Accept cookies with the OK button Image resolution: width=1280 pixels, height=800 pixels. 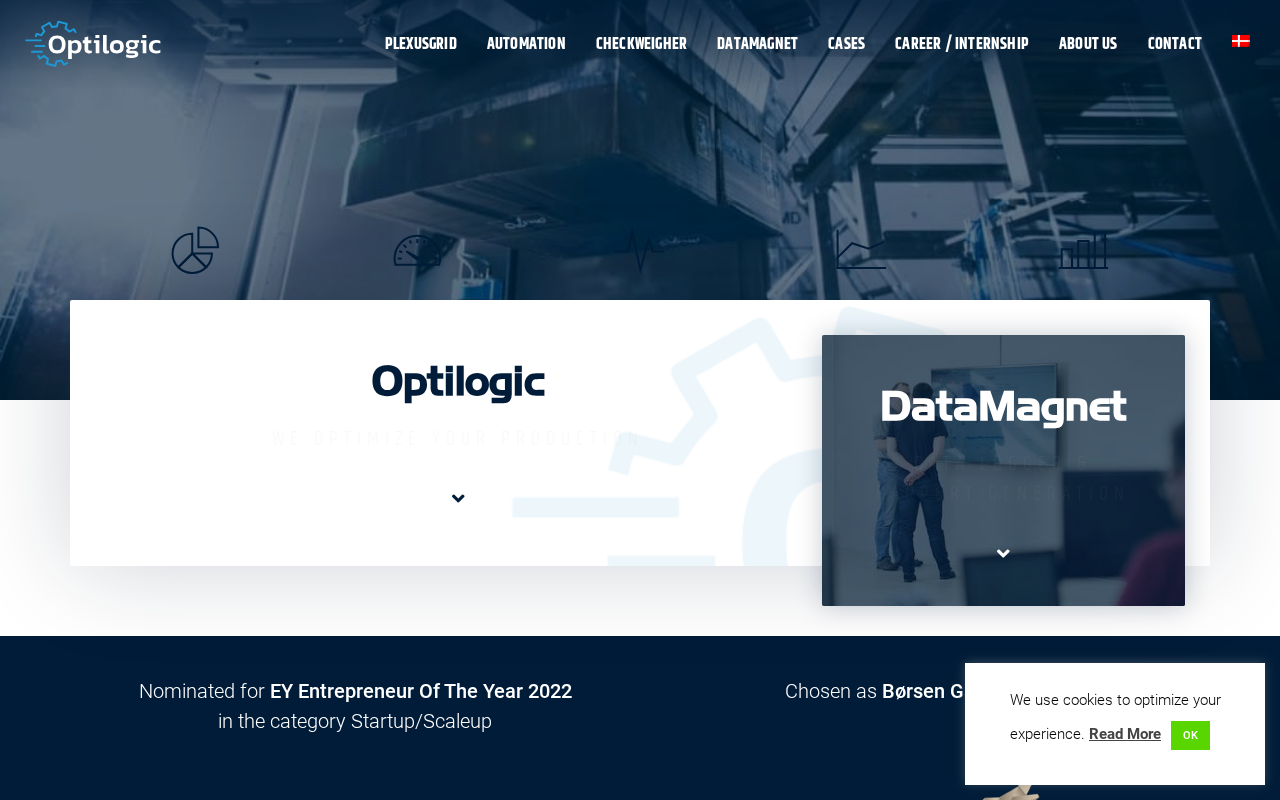[1190, 735]
